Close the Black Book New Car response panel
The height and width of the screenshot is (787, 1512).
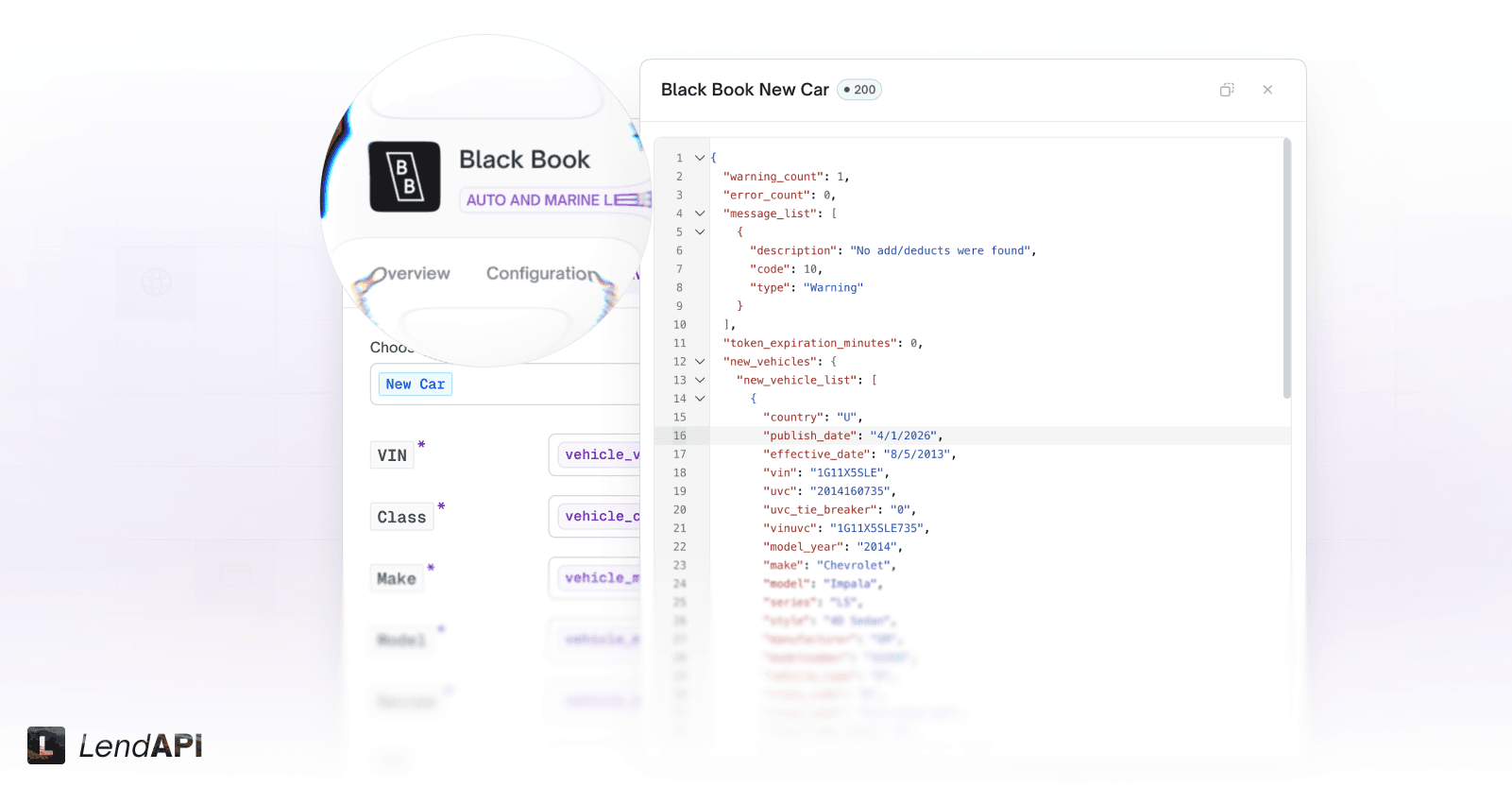point(1267,90)
